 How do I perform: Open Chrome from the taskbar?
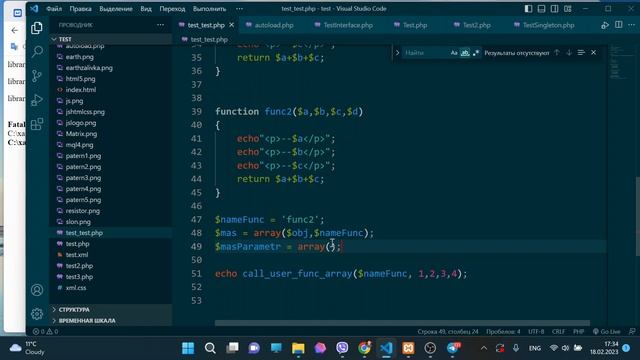tap(364, 348)
